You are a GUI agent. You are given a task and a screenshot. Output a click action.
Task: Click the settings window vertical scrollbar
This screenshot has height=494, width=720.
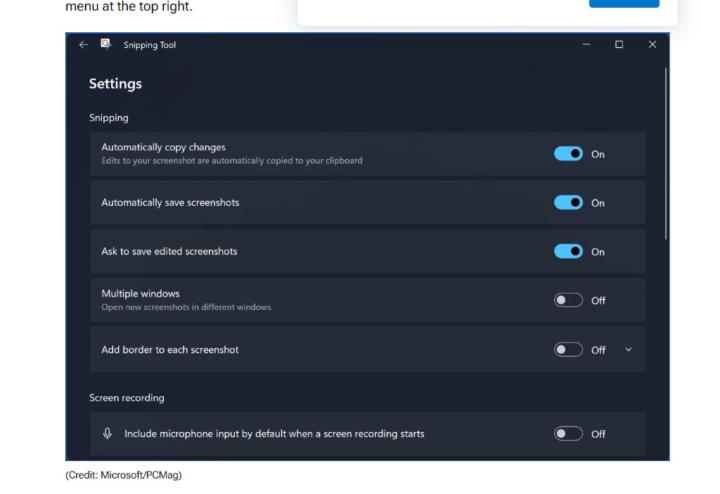point(666,154)
